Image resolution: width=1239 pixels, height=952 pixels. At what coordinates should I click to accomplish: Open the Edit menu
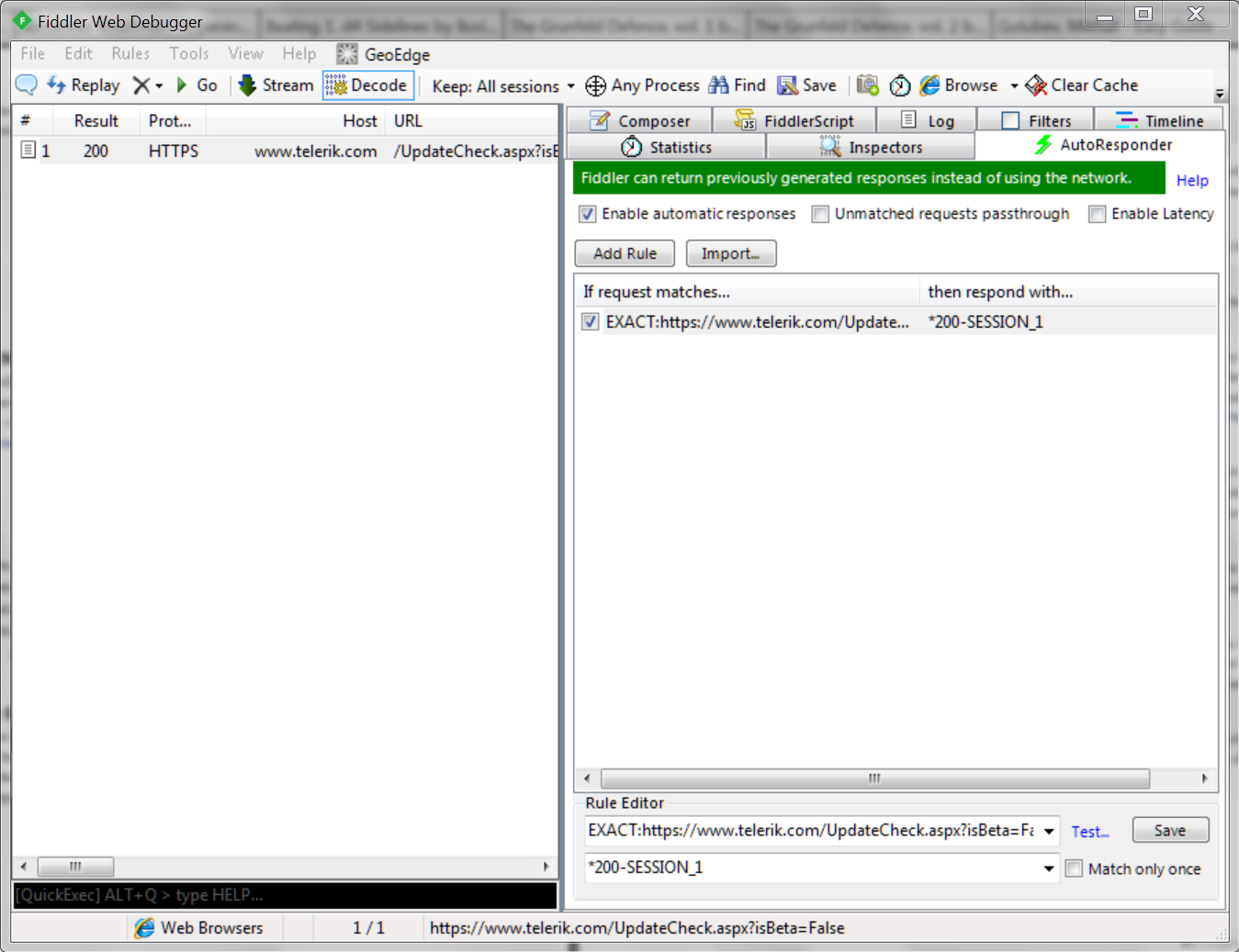[78, 53]
